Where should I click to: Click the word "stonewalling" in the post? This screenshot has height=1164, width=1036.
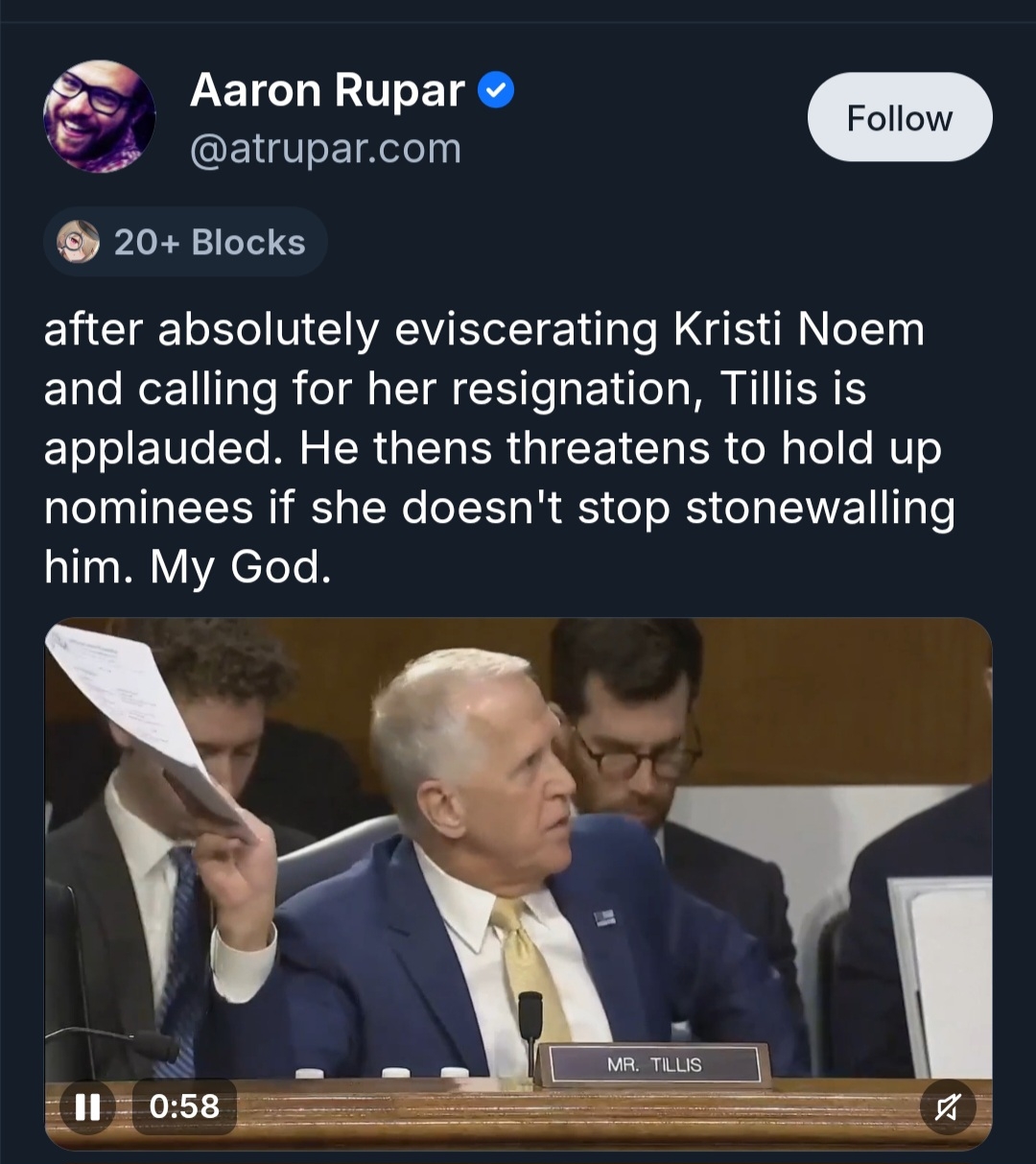point(820,509)
